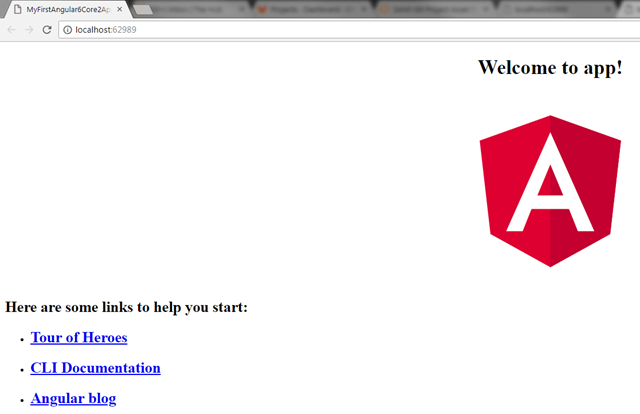
Task: Reload the localhost page
Action: tap(47, 29)
